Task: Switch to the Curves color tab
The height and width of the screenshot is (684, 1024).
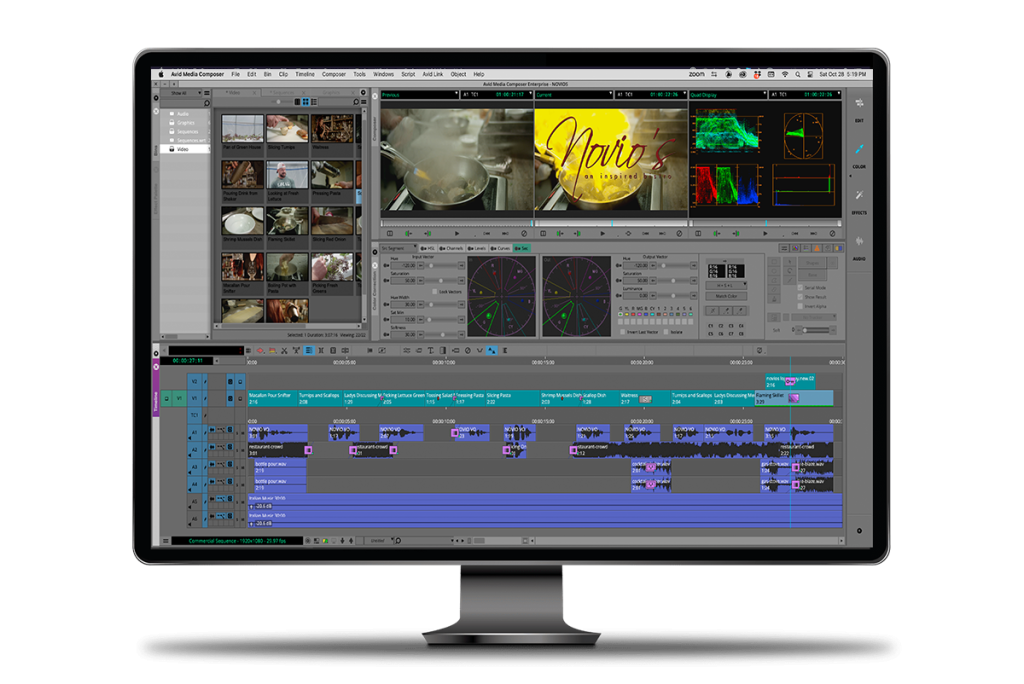Action: pos(500,248)
